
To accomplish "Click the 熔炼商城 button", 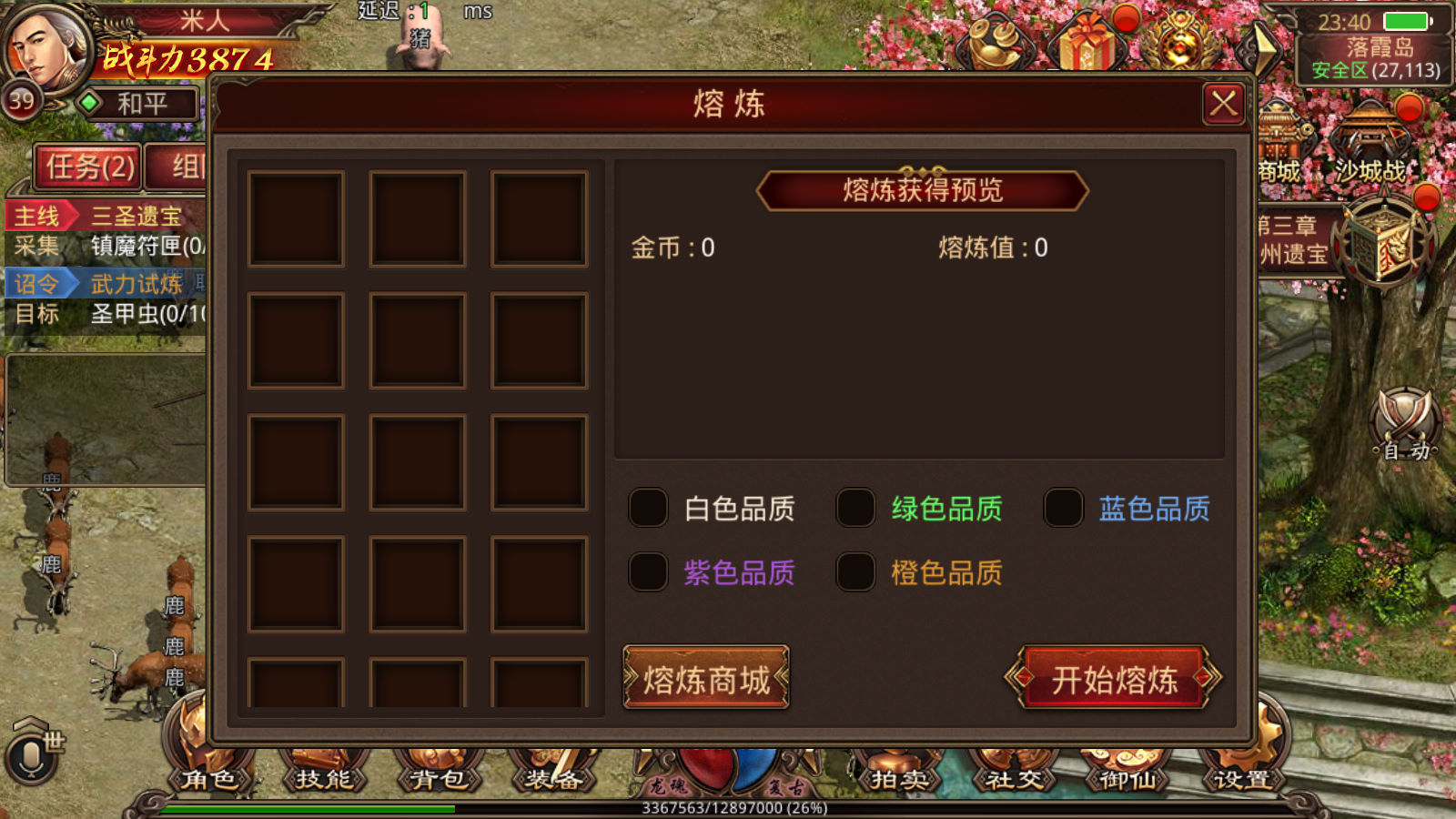I will tap(706, 678).
